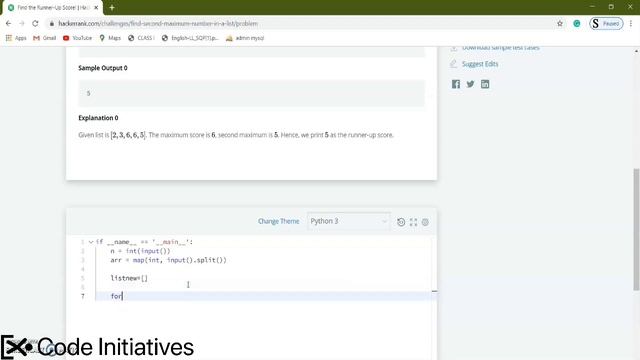Go forward with the forward arrow

coord(22,24)
